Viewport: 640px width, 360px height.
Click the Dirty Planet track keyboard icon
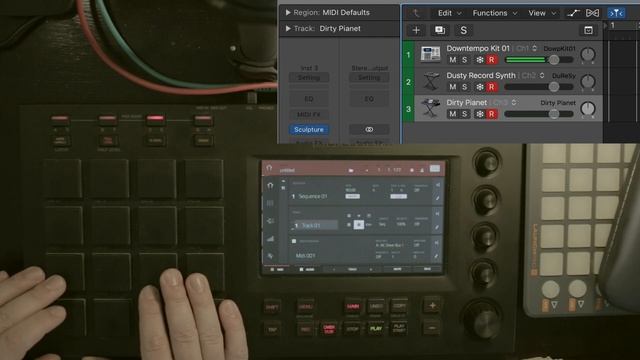[x=430, y=108]
